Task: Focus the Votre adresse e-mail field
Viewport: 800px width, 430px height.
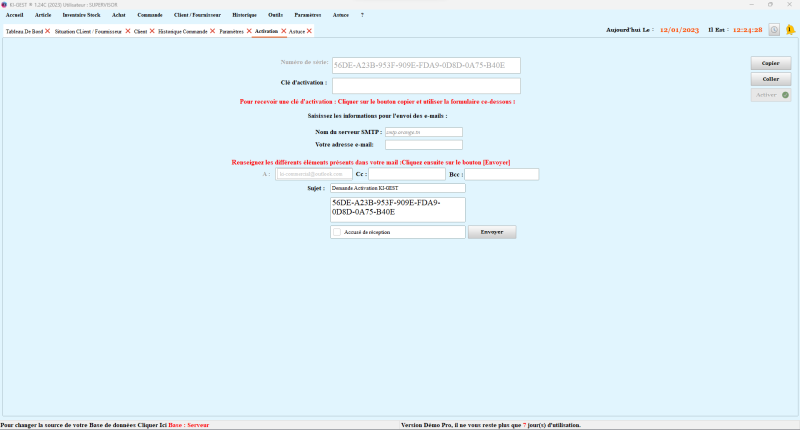Action: tap(423, 145)
